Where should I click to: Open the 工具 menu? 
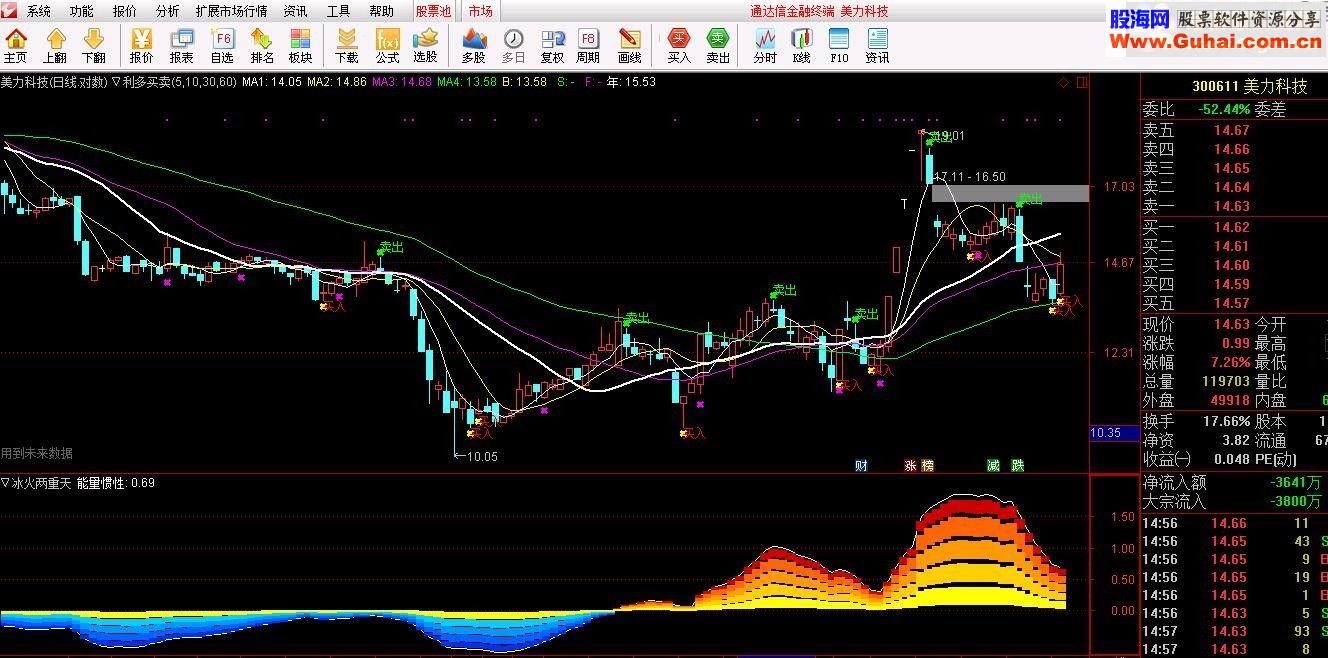pos(338,11)
